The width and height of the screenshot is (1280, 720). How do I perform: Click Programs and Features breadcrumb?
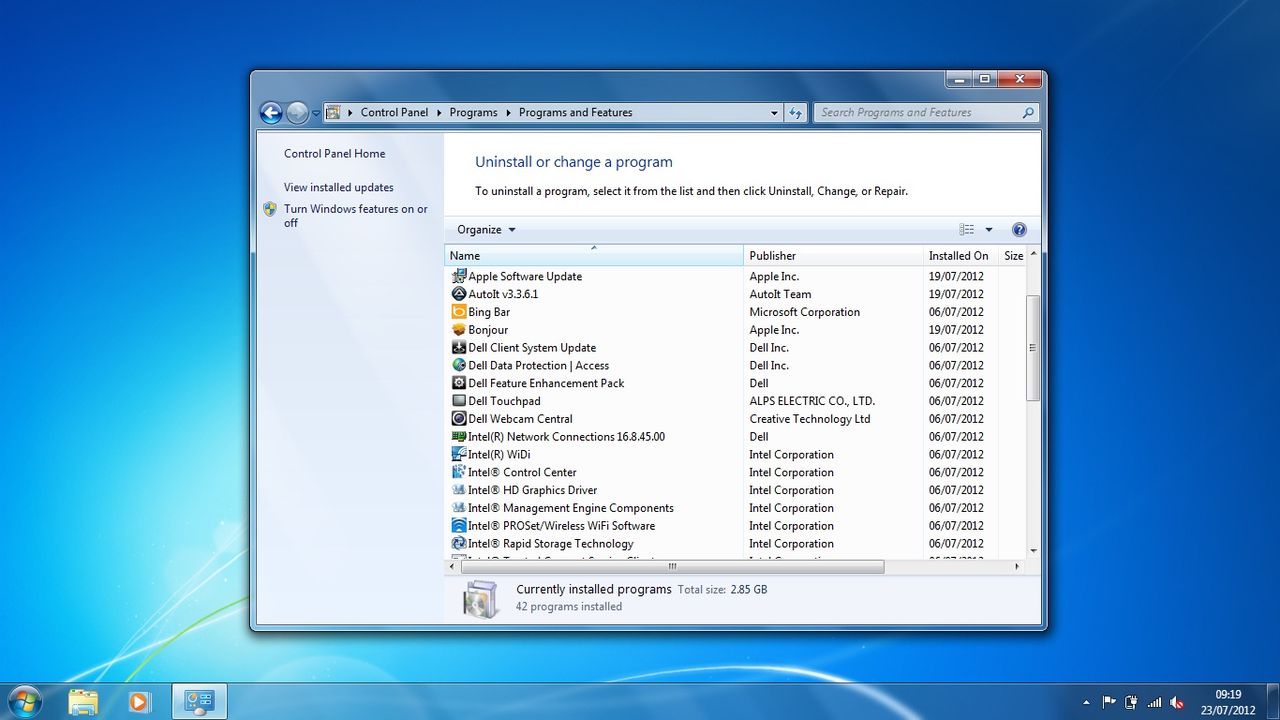tap(575, 113)
